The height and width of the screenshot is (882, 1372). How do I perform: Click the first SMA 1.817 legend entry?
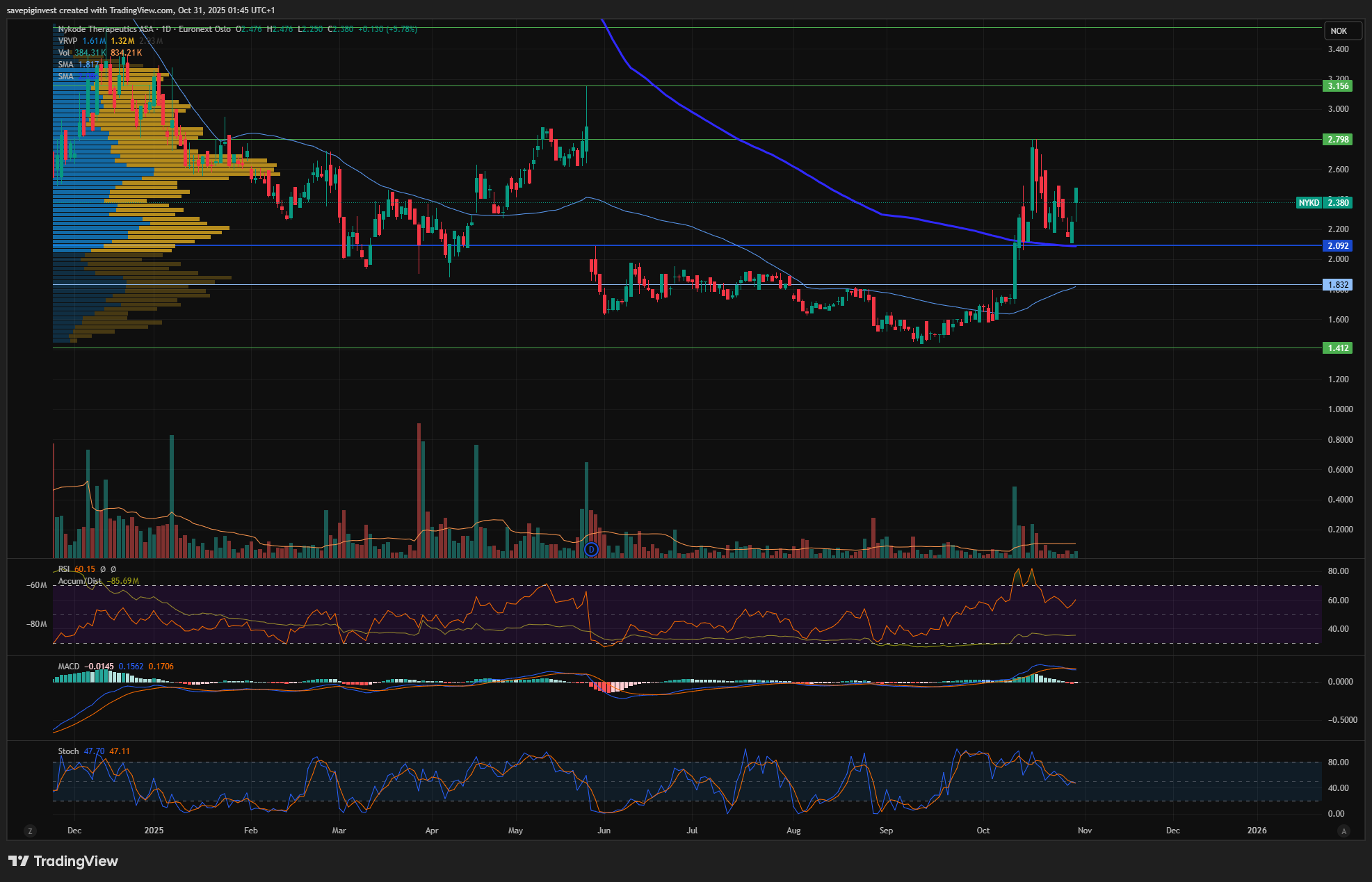[x=66, y=65]
